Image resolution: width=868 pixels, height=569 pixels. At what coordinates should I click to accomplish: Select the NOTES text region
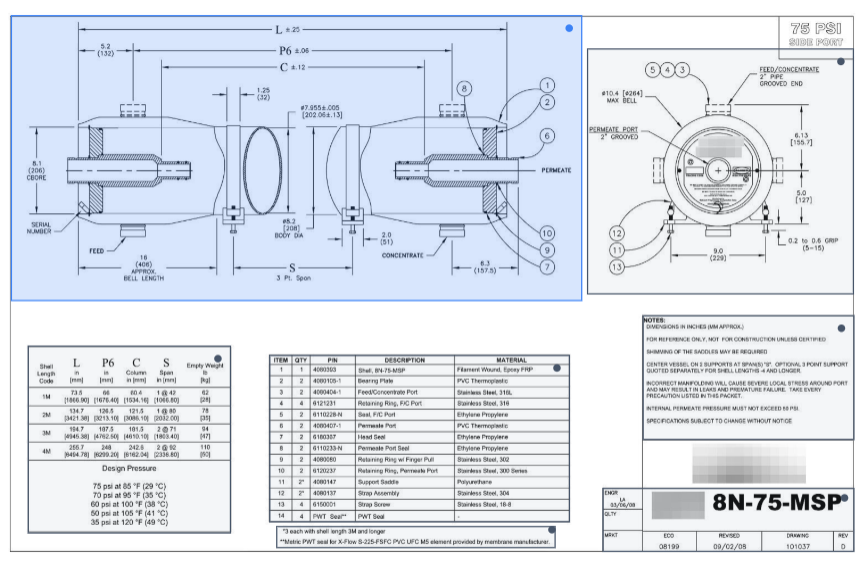pos(748,378)
